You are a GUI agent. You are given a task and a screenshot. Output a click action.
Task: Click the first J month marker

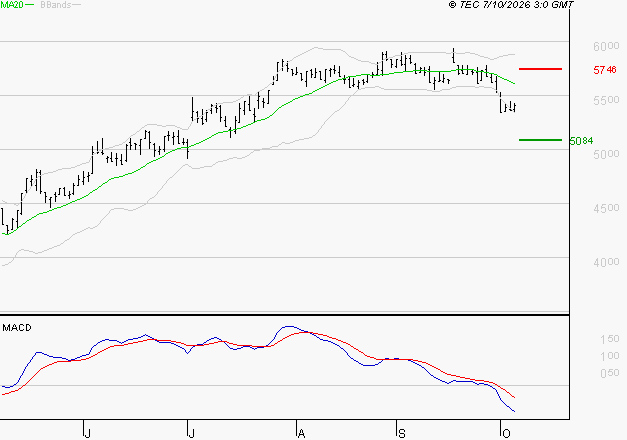pos(88,433)
